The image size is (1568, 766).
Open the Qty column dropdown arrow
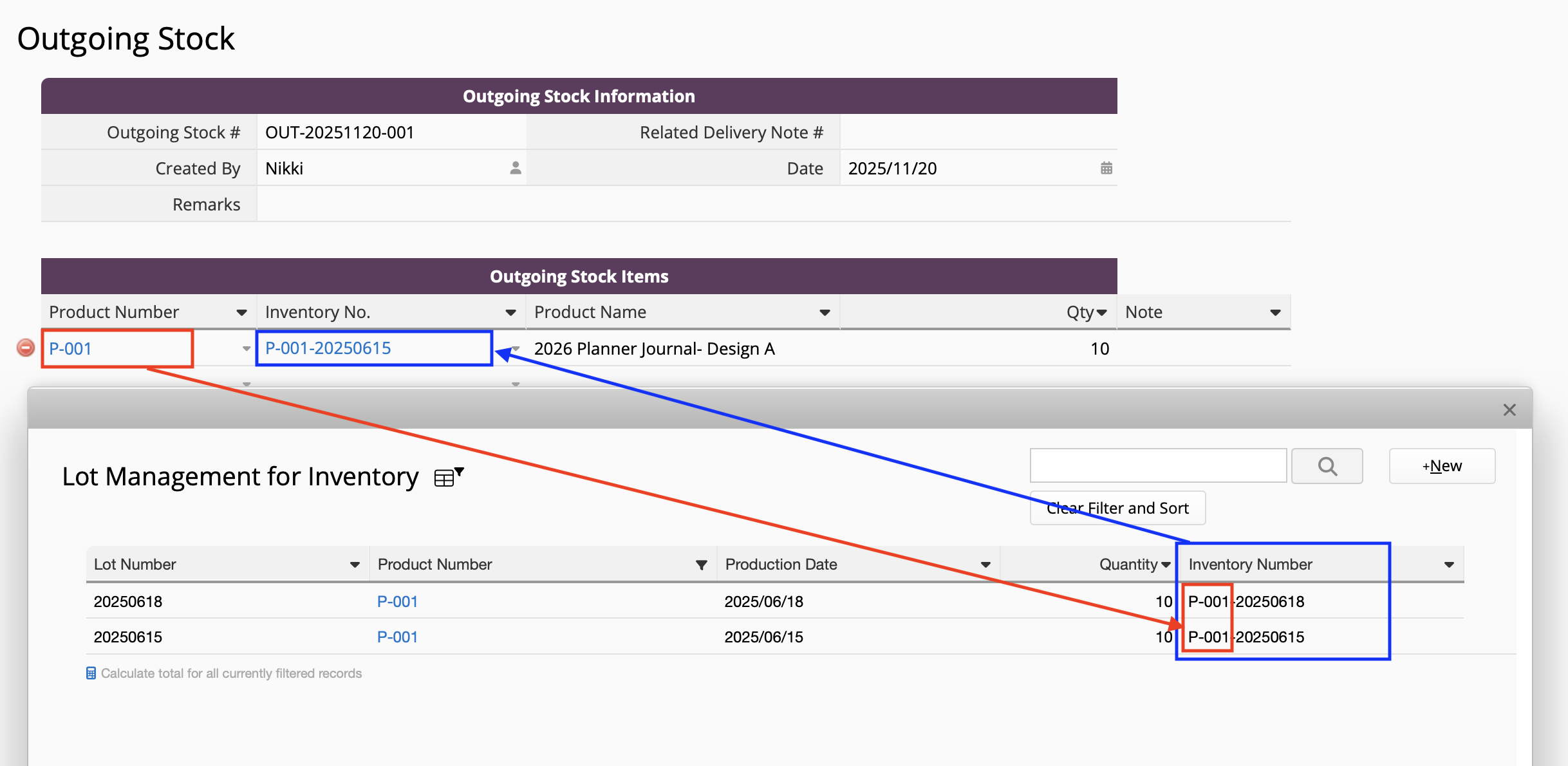pos(1101,313)
